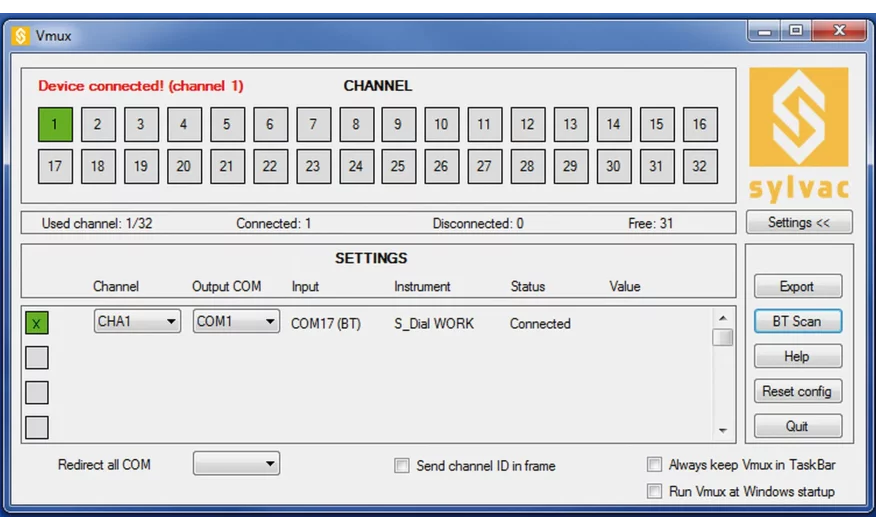Image resolution: width=876 pixels, height=530 pixels.
Task: Start a BT Scan
Action: point(798,322)
